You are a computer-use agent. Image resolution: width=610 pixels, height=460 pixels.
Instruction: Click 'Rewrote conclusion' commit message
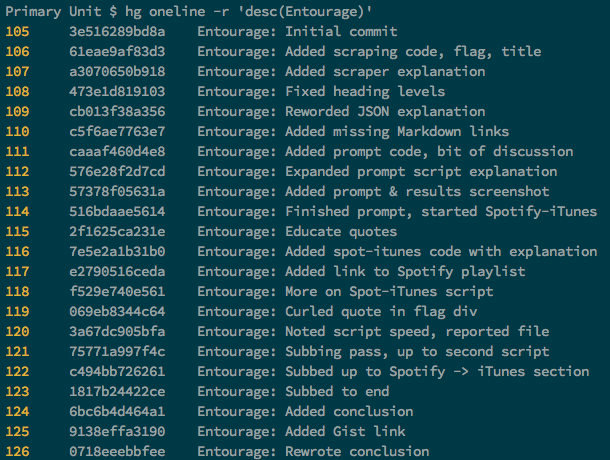click(357, 451)
